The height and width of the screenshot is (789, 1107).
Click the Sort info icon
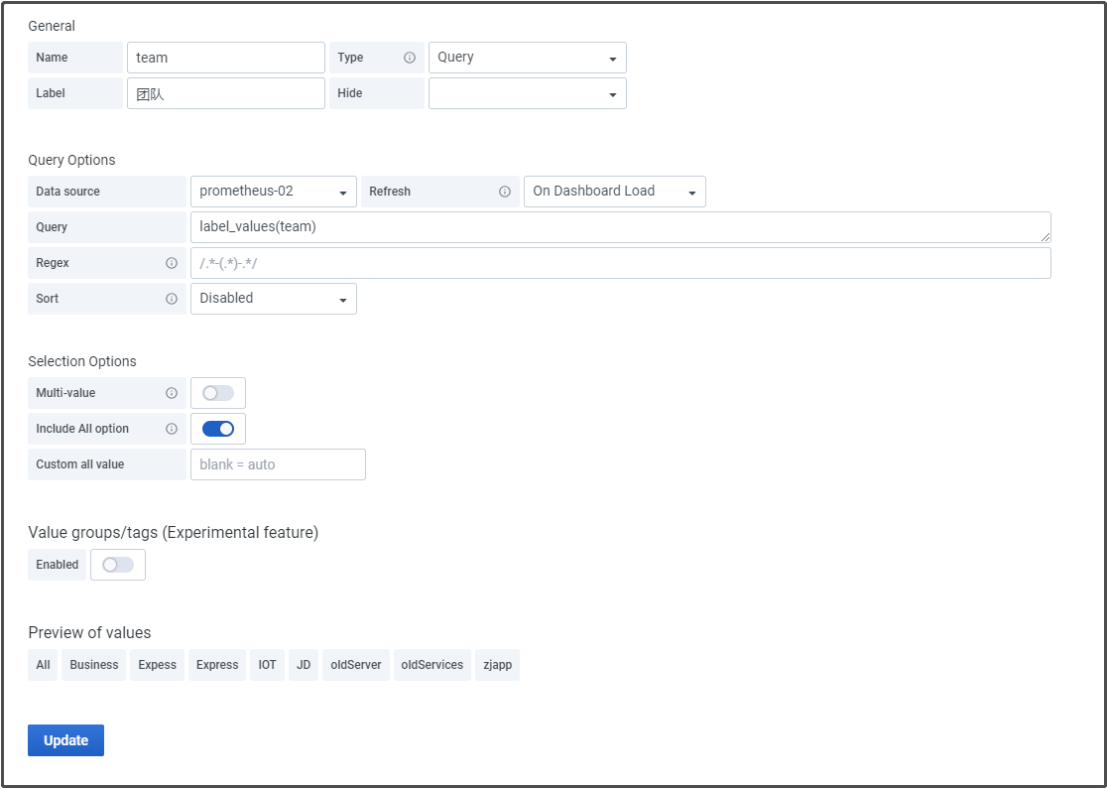pyautogui.click(x=171, y=299)
